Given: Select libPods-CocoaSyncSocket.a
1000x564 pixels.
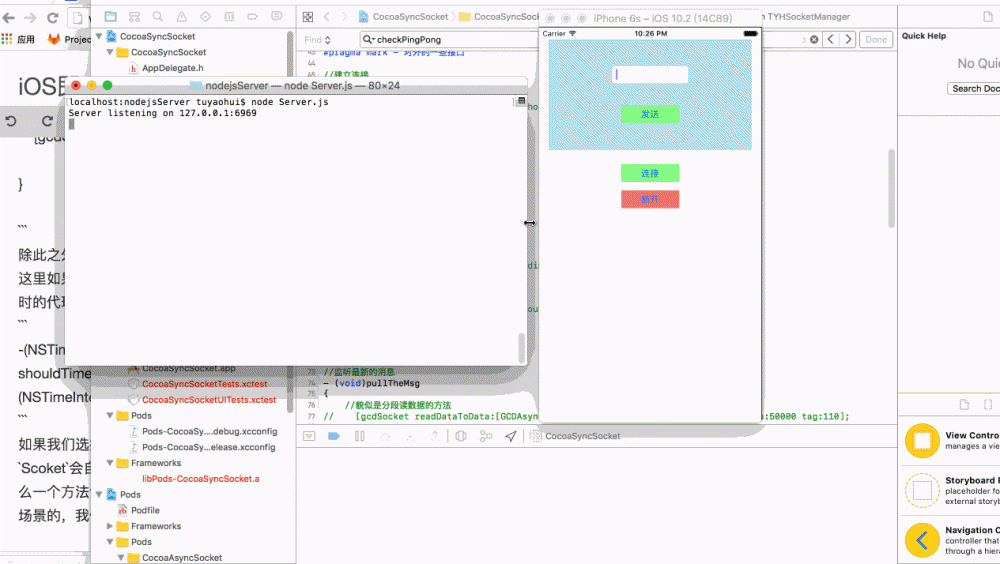Looking at the screenshot, I should tap(200, 479).
